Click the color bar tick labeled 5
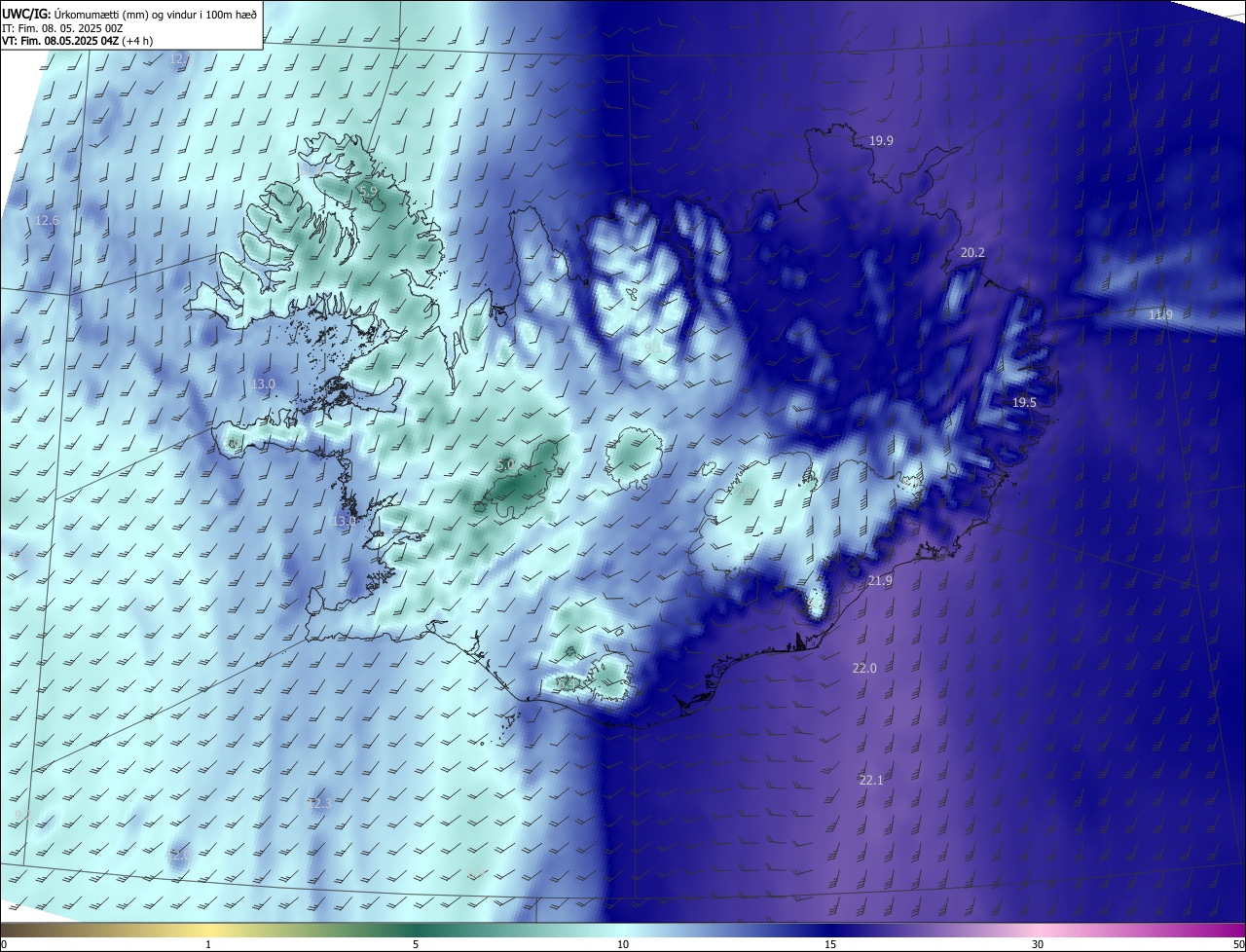This screenshot has height=952, width=1246. pos(416,944)
